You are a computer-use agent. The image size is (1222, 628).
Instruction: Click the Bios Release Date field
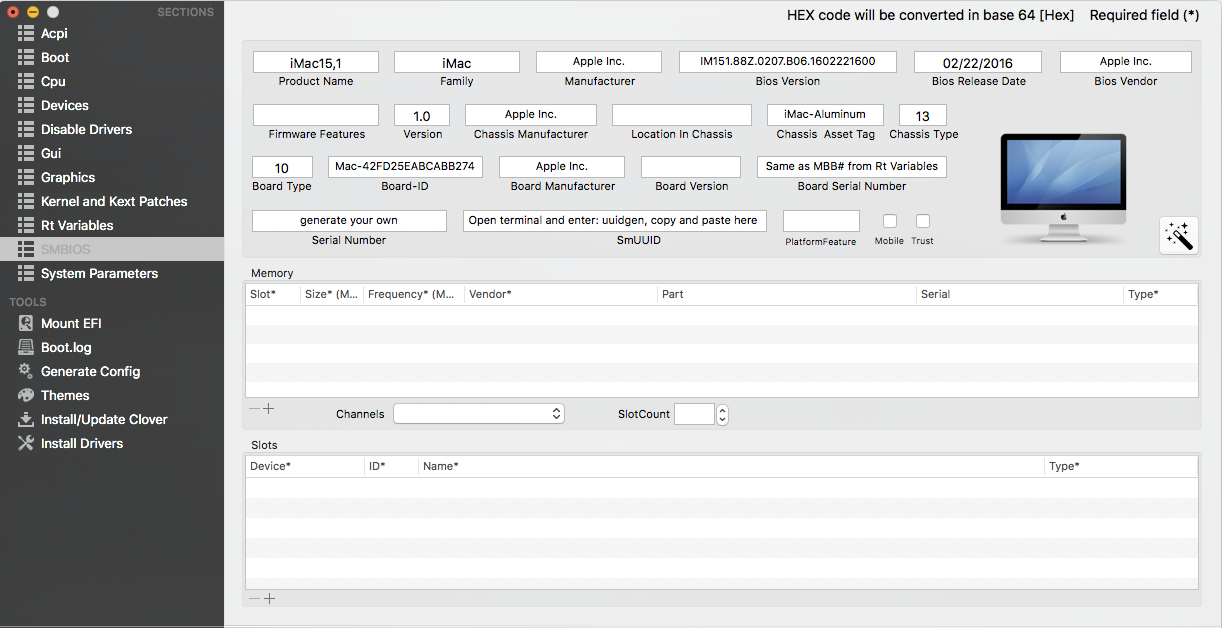[978, 62]
